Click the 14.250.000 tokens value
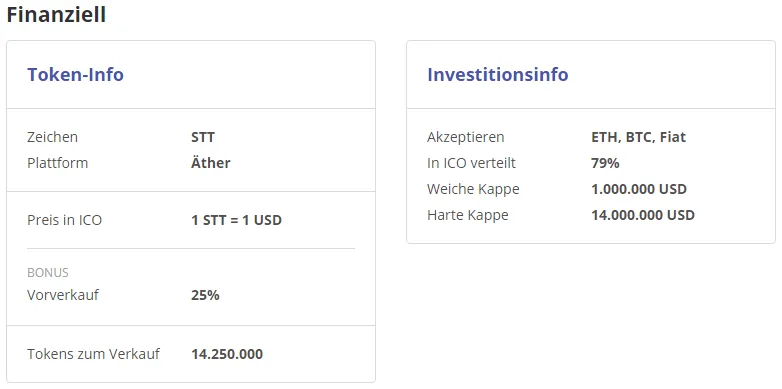 [227, 354]
